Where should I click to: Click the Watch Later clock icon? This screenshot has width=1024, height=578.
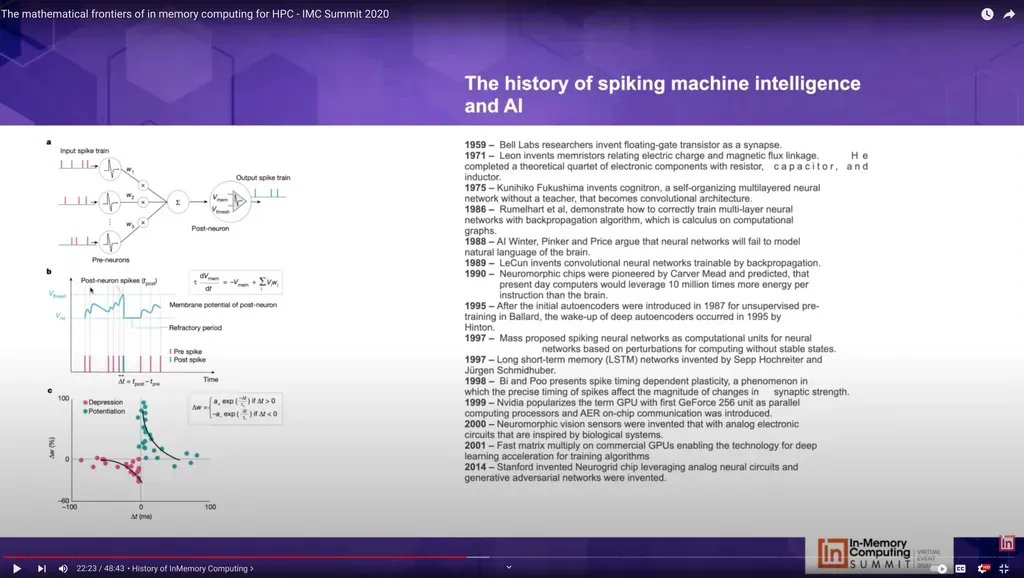point(987,14)
